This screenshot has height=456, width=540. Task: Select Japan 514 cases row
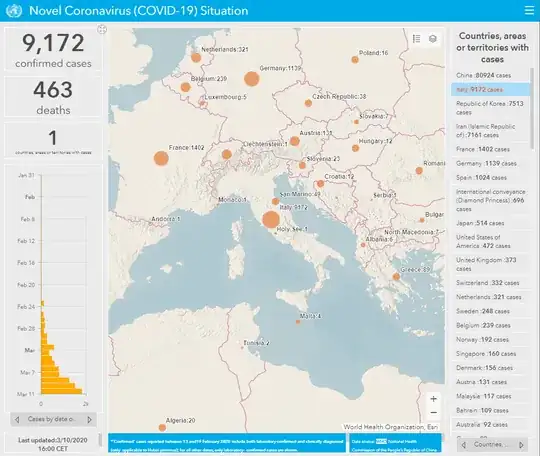491,223
